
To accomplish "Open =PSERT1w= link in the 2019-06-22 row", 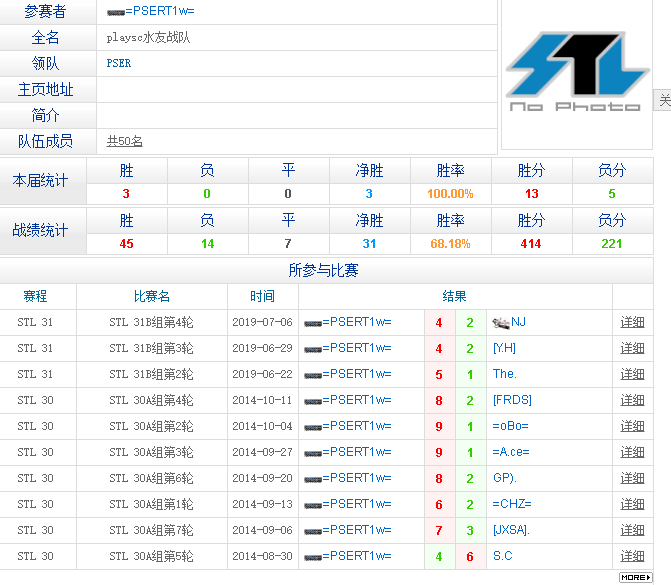I will [x=357, y=374].
